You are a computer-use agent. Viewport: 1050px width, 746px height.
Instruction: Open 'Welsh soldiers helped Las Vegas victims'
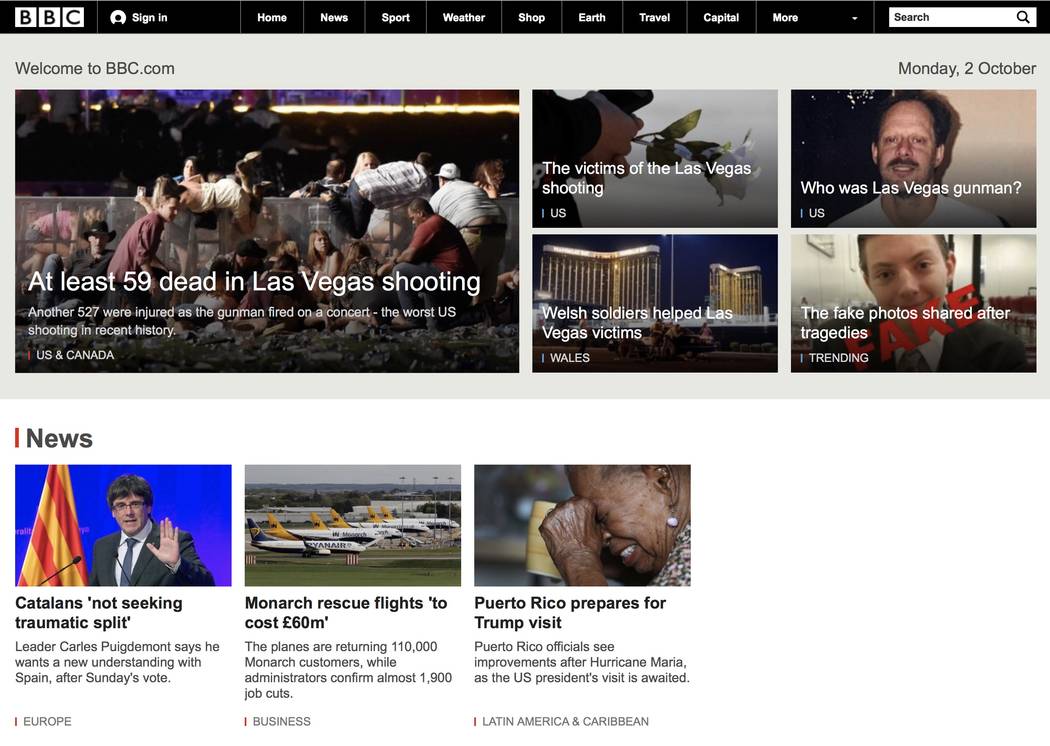coord(637,323)
